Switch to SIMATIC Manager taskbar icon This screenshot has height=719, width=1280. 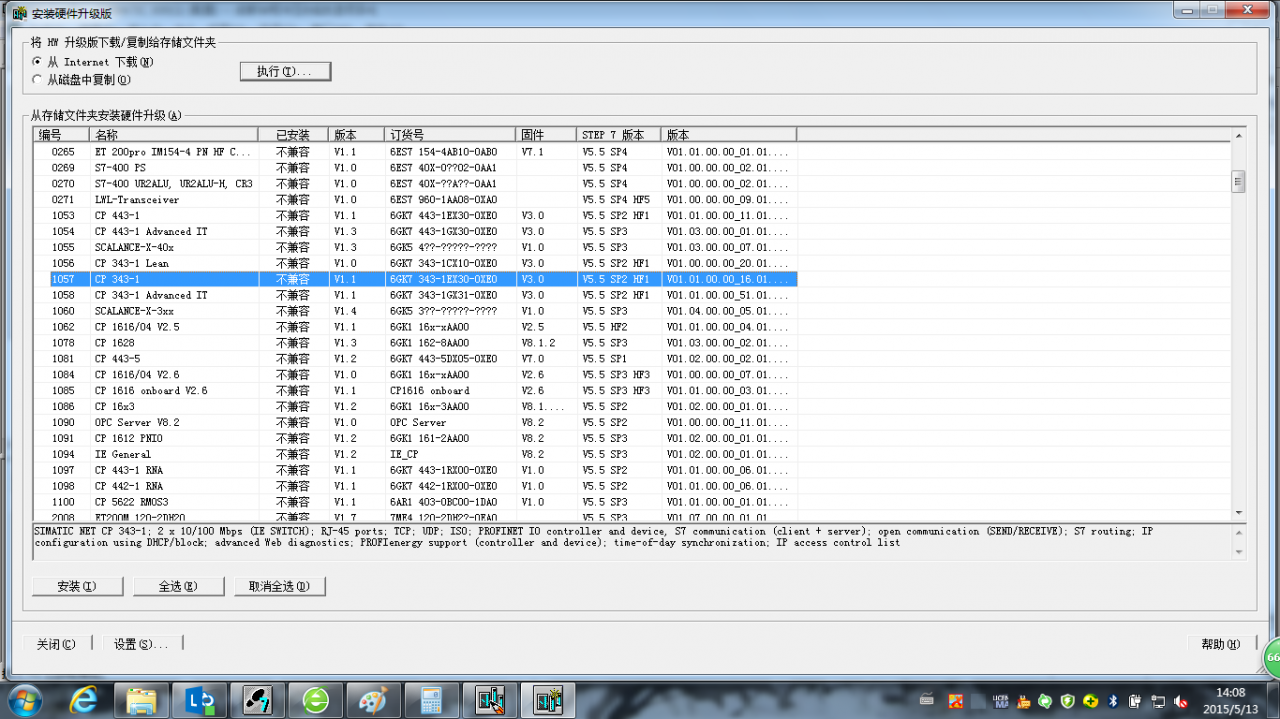(490, 700)
